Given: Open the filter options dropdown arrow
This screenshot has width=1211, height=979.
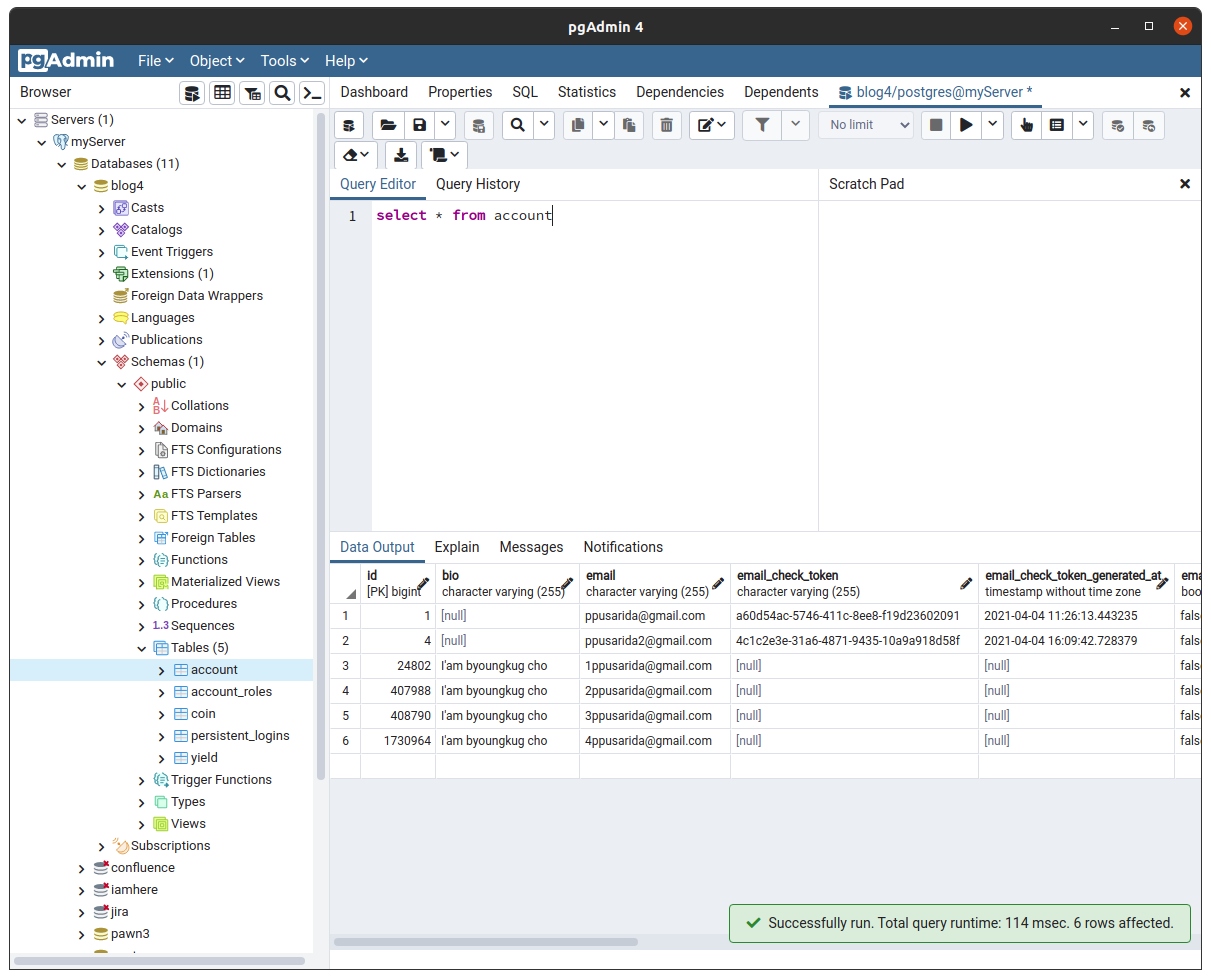Looking at the screenshot, I should pos(795,125).
